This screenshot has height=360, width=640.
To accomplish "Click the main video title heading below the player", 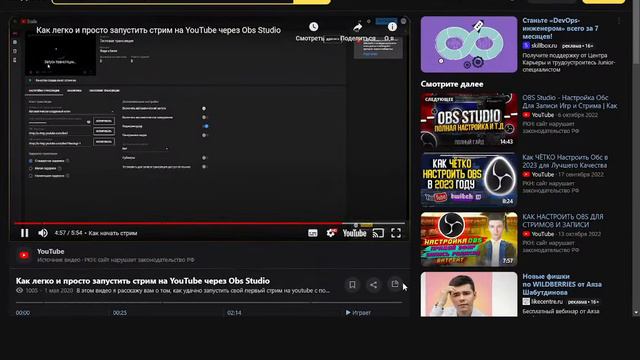I will pyautogui.click(x=142, y=281).
